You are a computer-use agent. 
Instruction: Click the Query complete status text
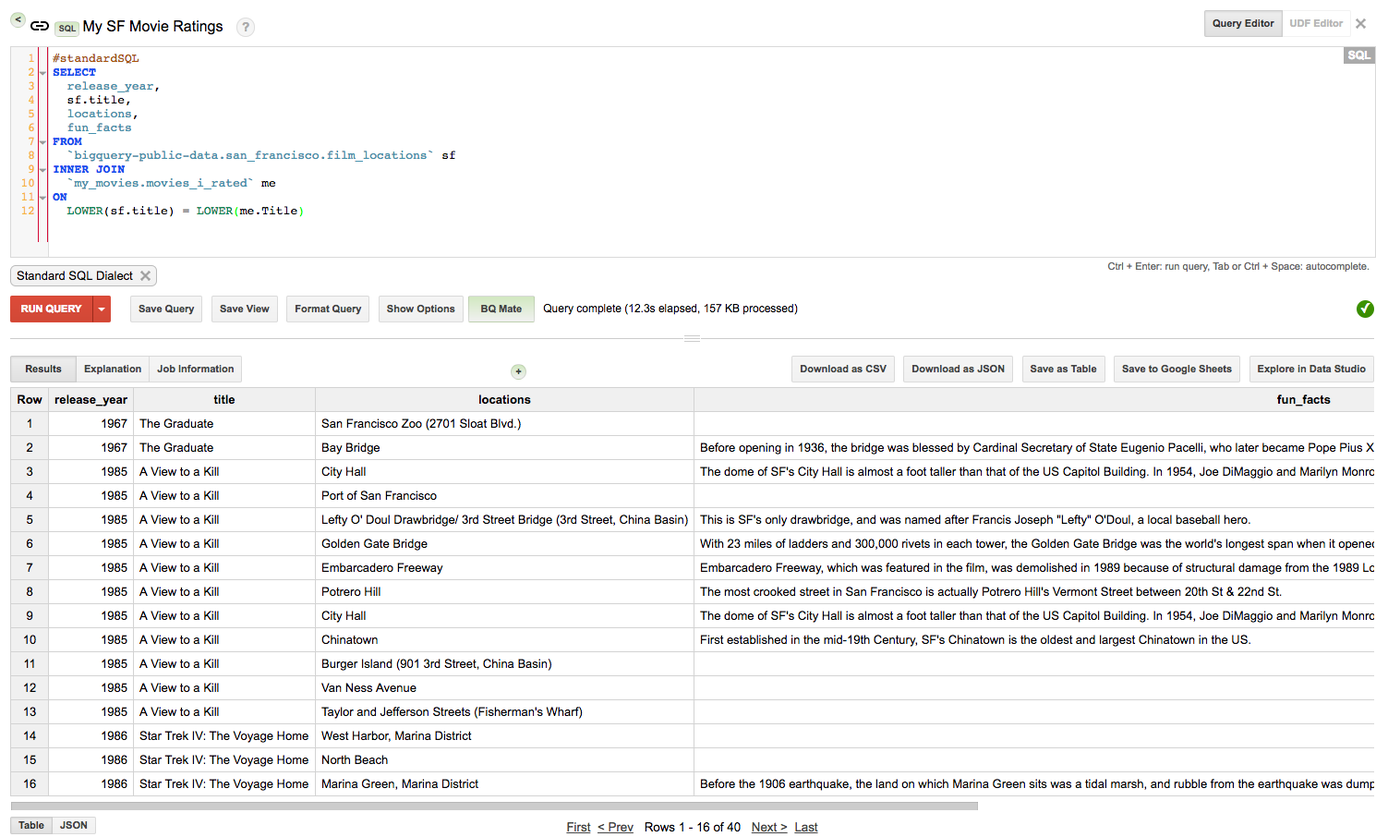670,309
